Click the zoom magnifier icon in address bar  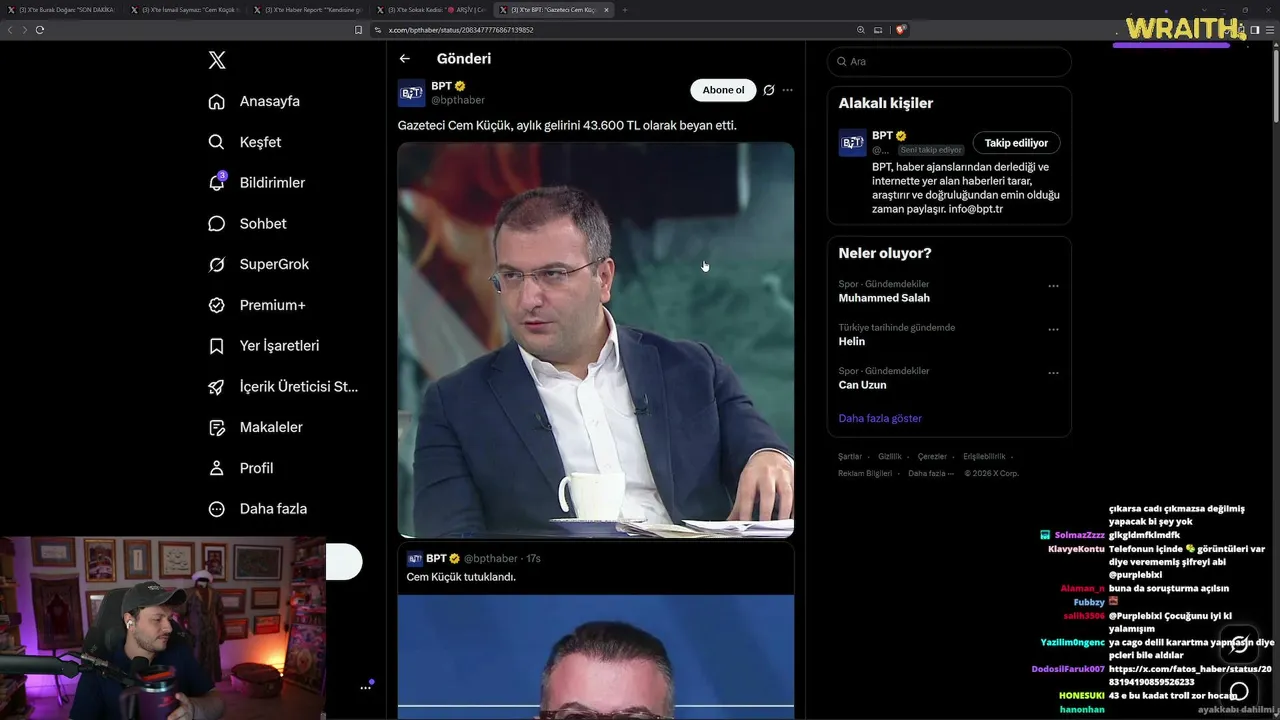coord(861,30)
